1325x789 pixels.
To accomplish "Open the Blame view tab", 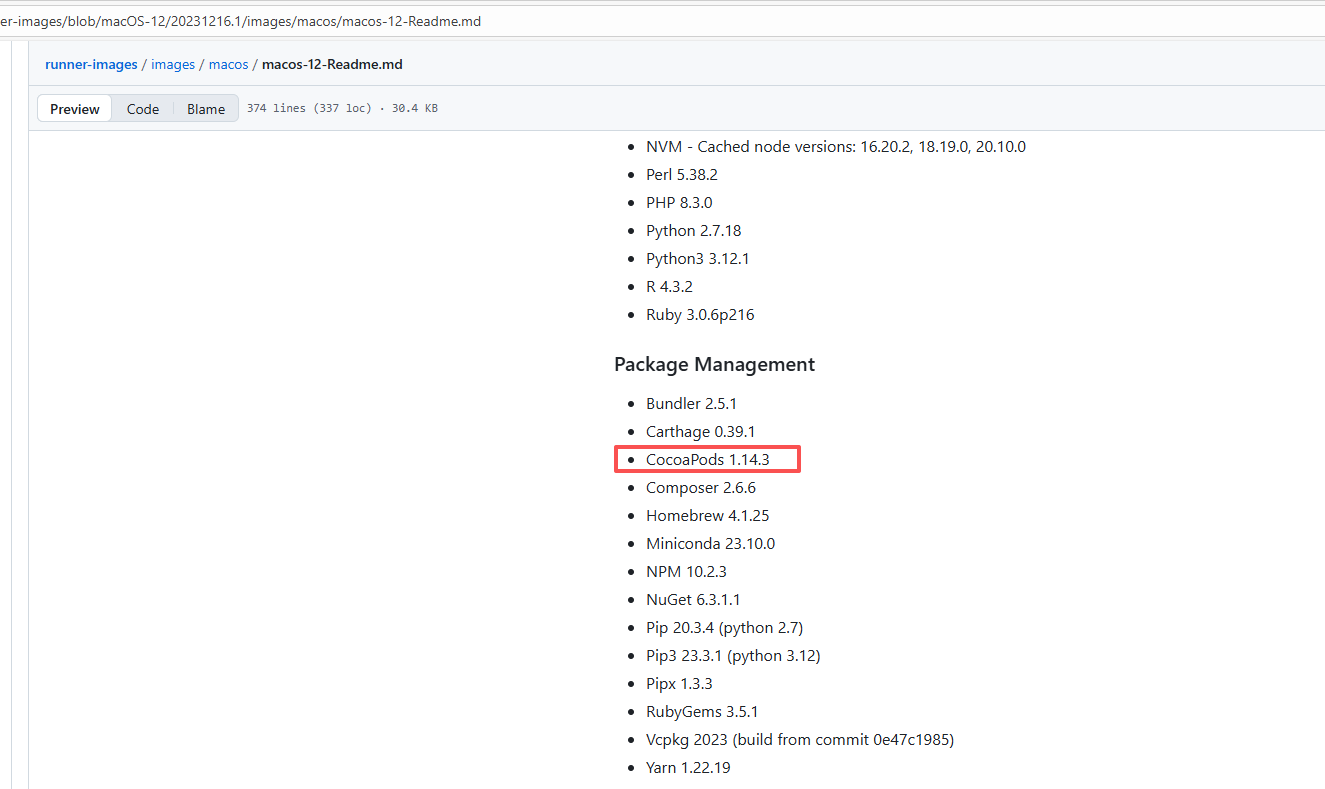I will [x=206, y=109].
